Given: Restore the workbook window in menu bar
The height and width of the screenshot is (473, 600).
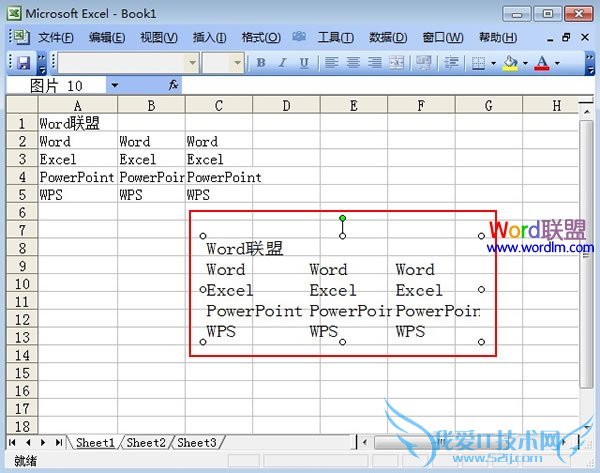Looking at the screenshot, I should pos(566,37).
